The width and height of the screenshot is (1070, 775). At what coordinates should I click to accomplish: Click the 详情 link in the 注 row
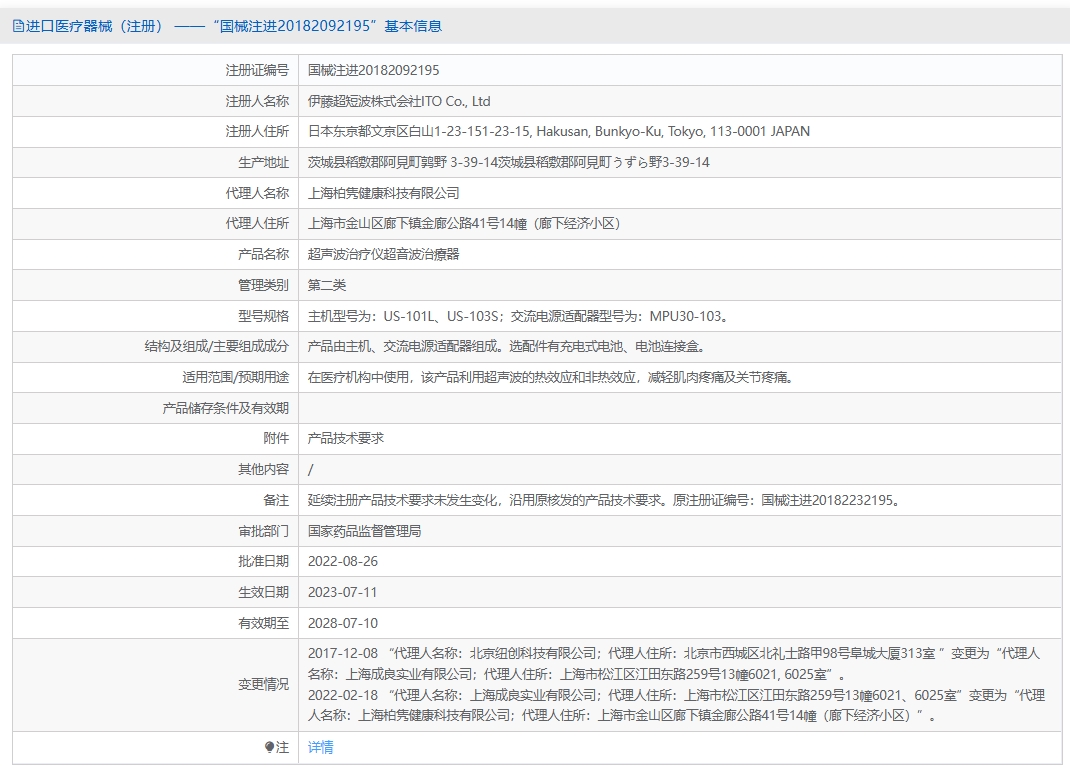320,747
